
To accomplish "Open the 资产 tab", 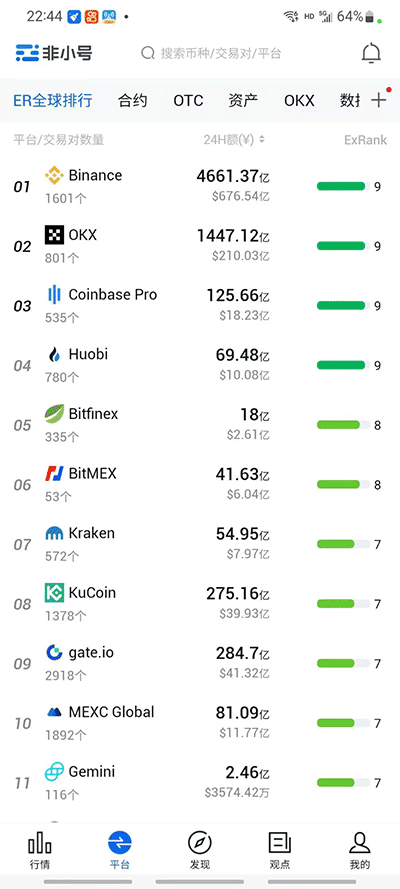I will 244,101.
